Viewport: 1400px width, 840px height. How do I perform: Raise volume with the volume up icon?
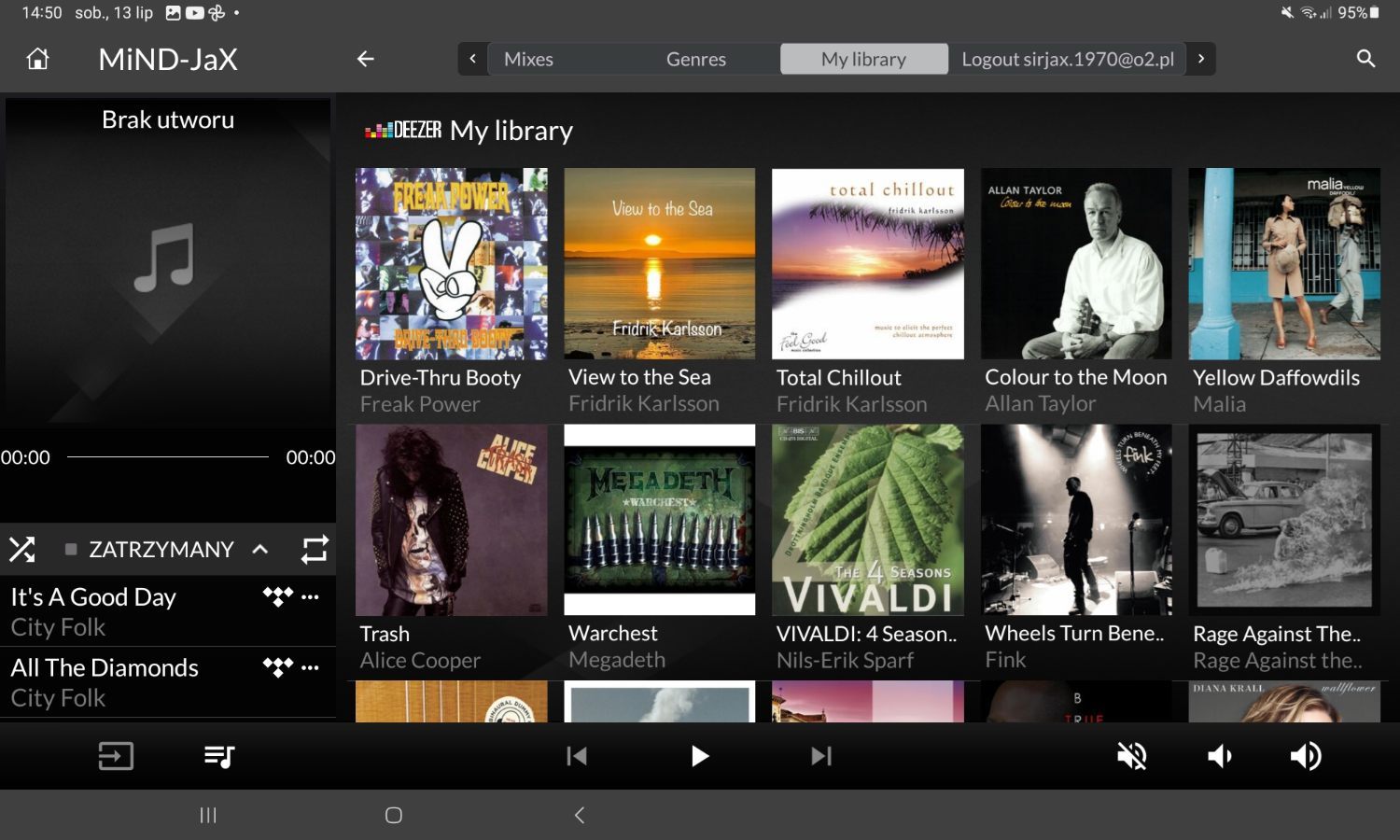point(1306,756)
